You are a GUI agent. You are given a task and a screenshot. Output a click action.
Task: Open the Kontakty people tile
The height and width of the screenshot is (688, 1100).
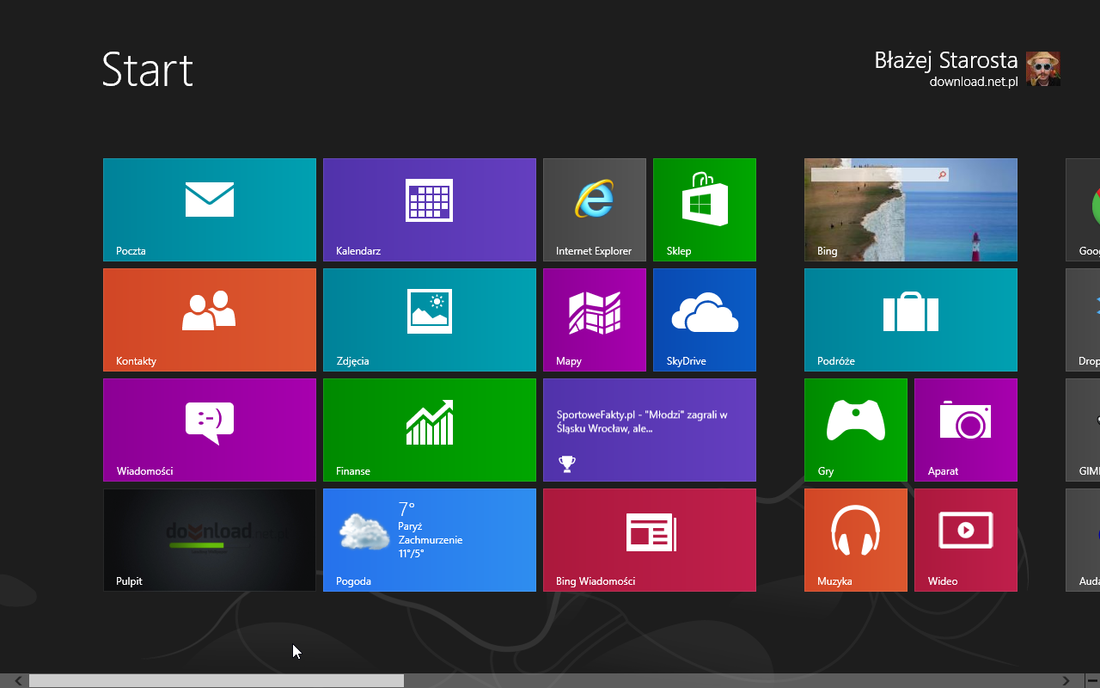click(x=209, y=320)
